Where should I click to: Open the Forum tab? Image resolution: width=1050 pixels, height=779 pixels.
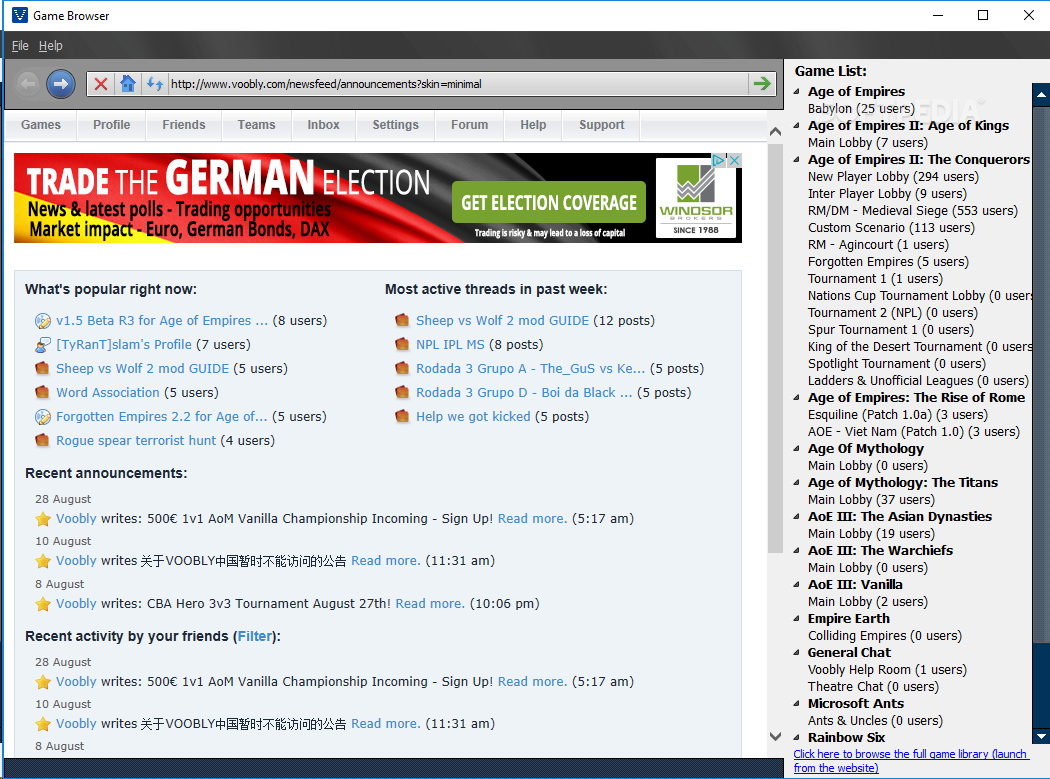[469, 125]
